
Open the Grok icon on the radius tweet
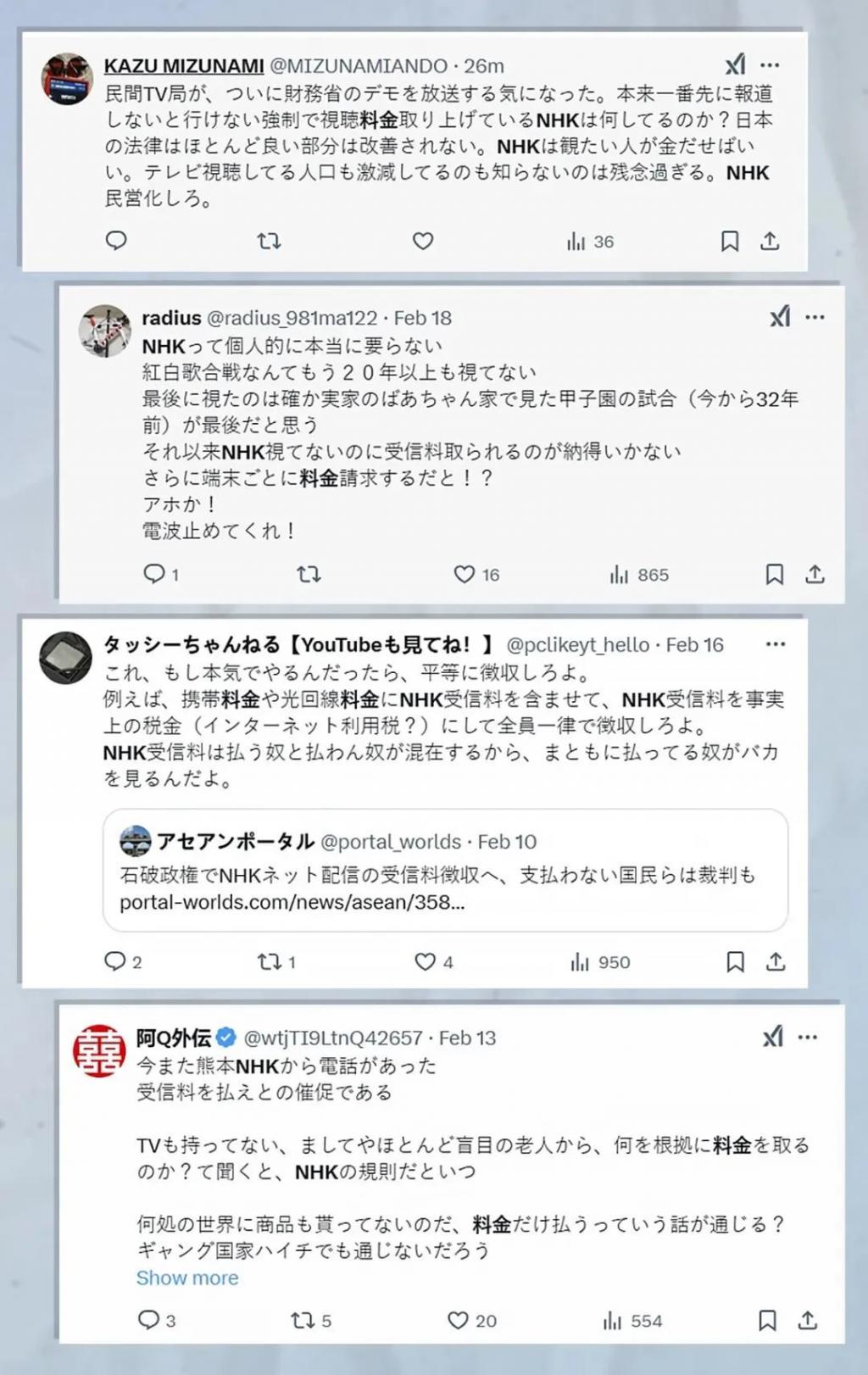click(x=780, y=317)
